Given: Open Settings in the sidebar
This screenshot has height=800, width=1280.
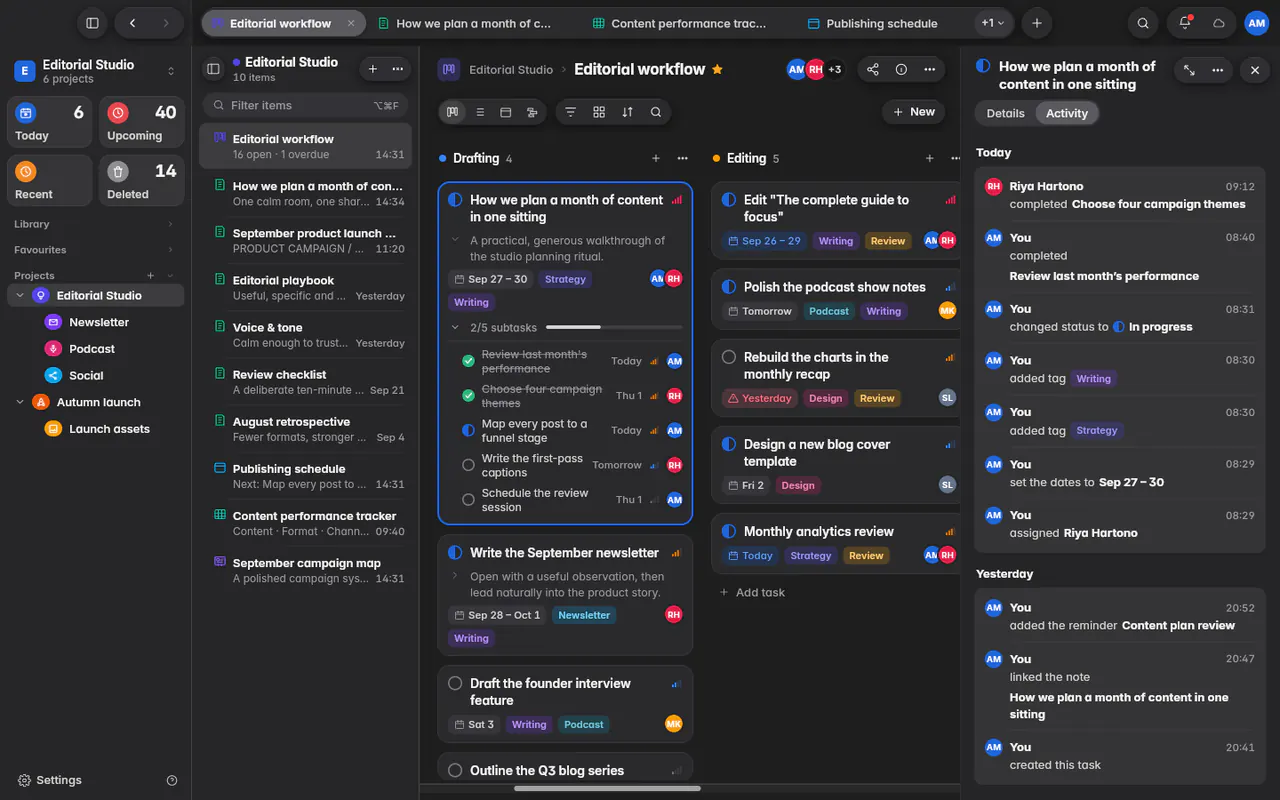Looking at the screenshot, I should tap(50, 780).
